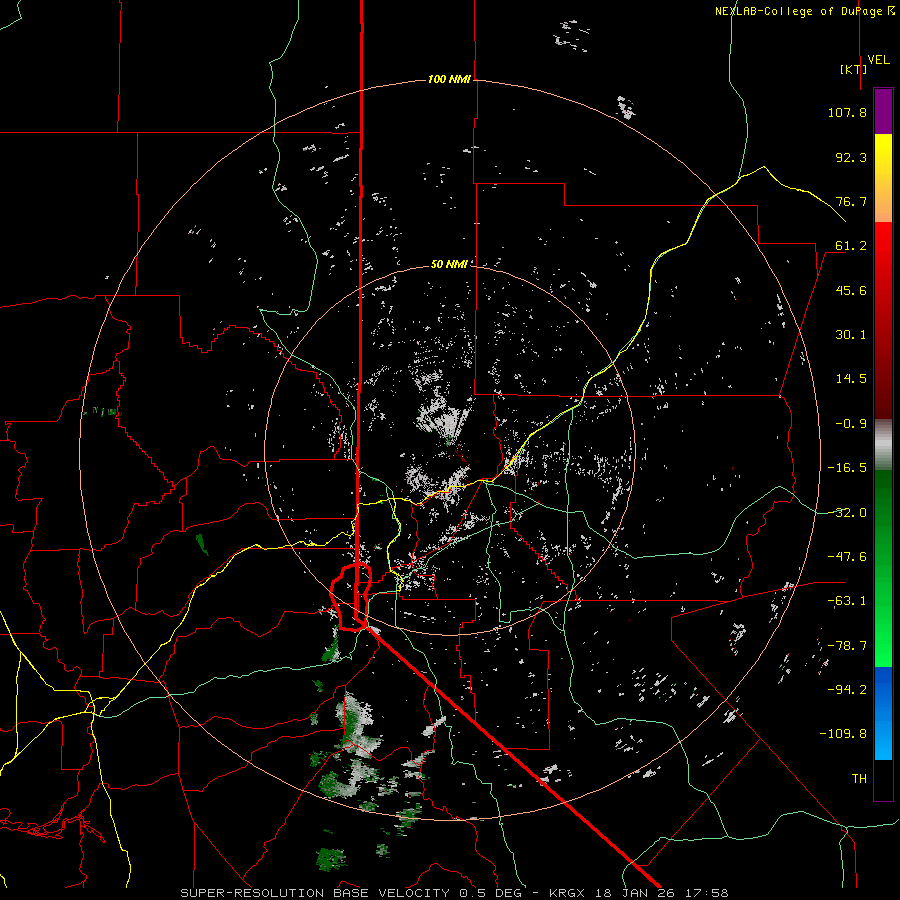The width and height of the screenshot is (900, 900).
Task: Click the VEL legend heading
Action: click(878, 60)
